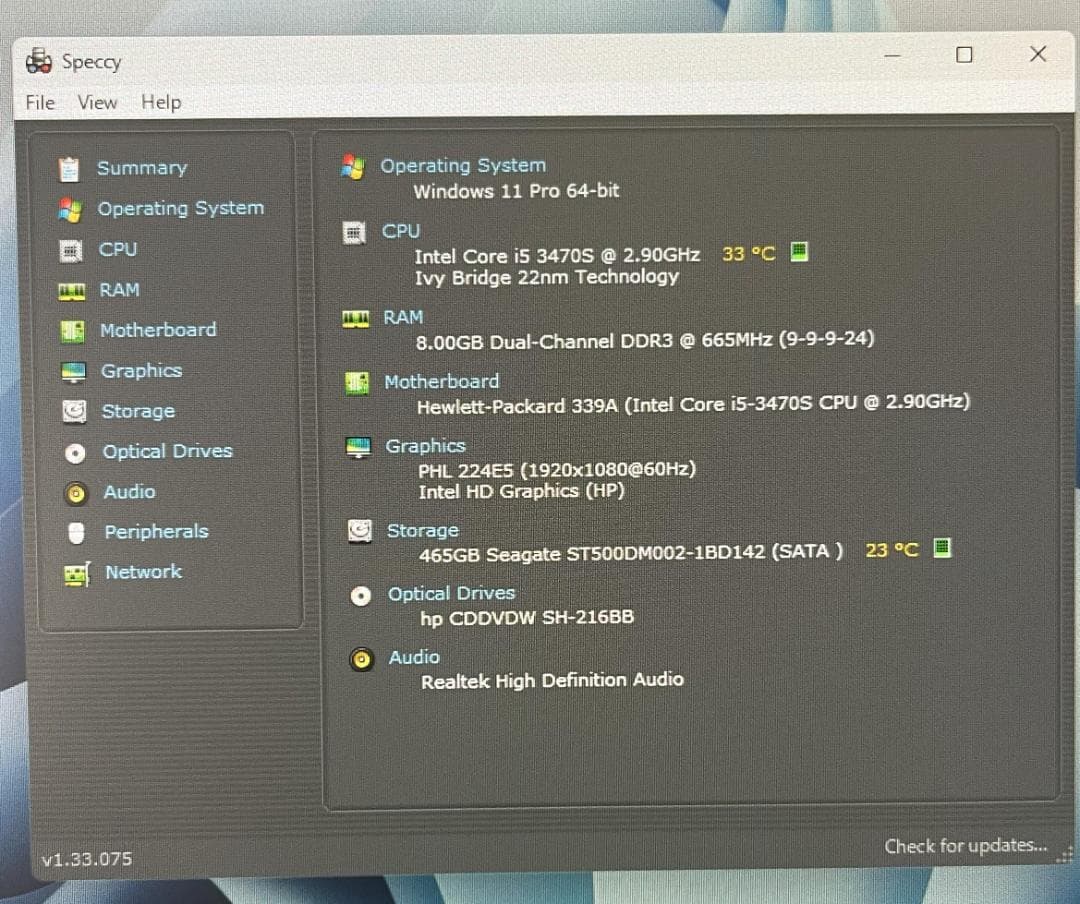Maximize the Speccy window
Screen dimensions: 1080x904
tap(964, 54)
